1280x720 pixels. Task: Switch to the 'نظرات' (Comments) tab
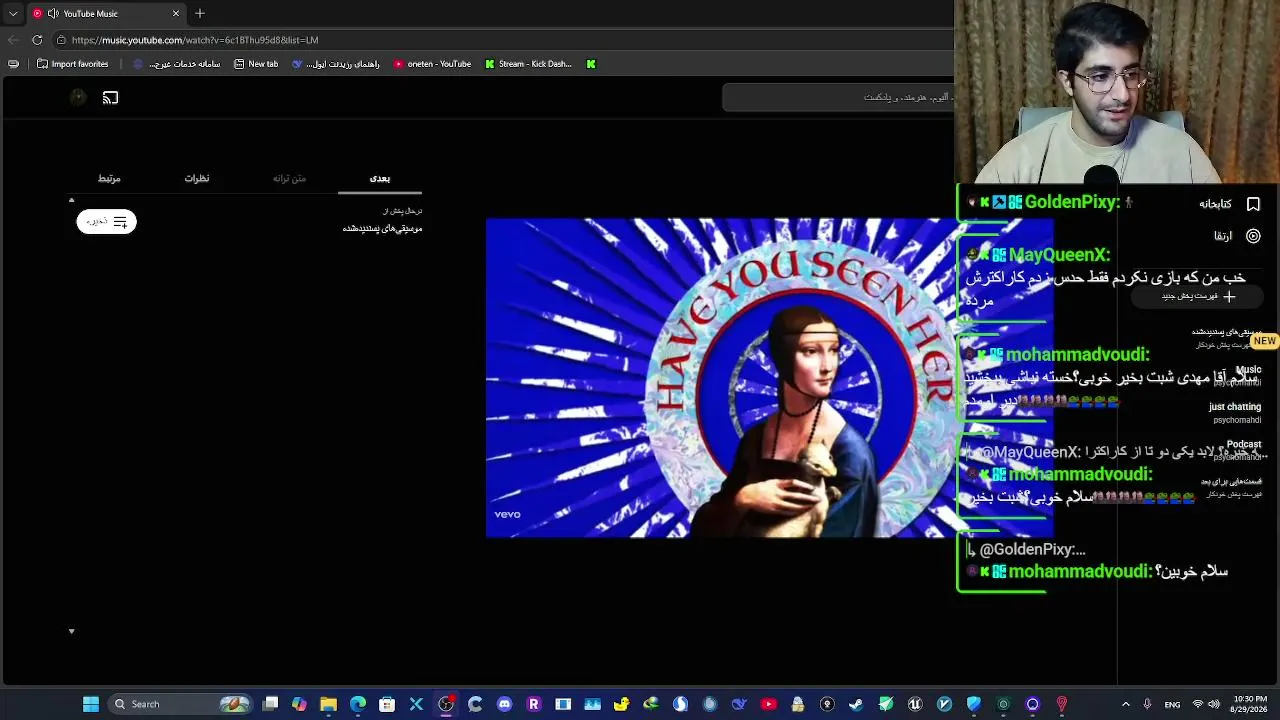(197, 178)
